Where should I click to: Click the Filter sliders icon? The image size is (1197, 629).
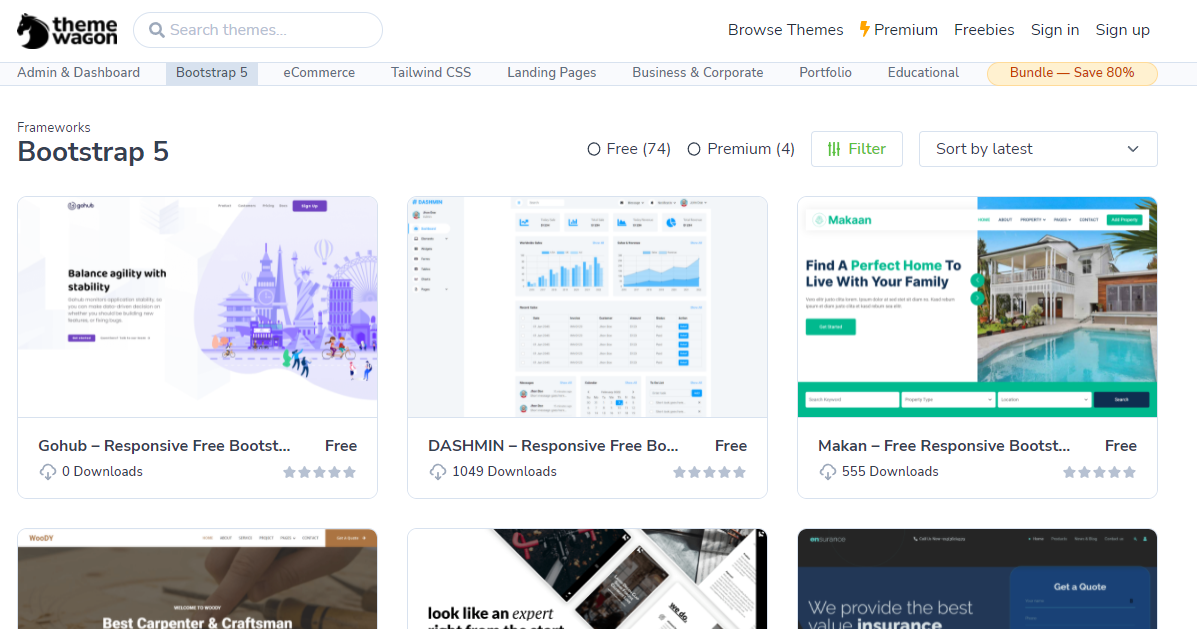tap(834, 149)
